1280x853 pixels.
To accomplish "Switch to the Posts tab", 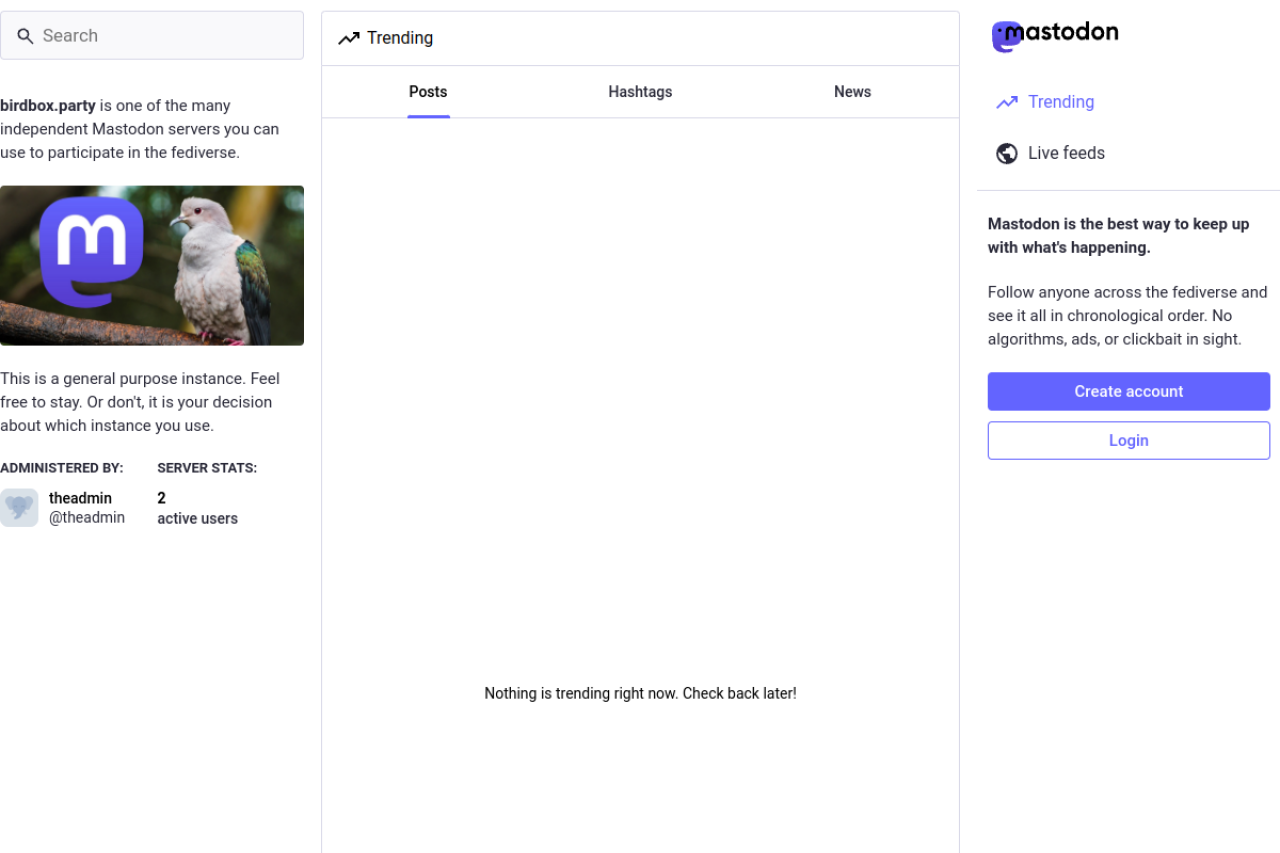I will pyautogui.click(x=428, y=92).
